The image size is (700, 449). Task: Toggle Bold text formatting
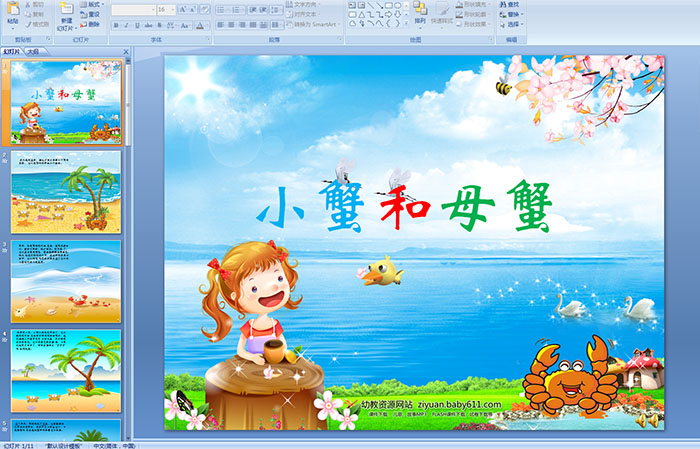[x=116, y=25]
